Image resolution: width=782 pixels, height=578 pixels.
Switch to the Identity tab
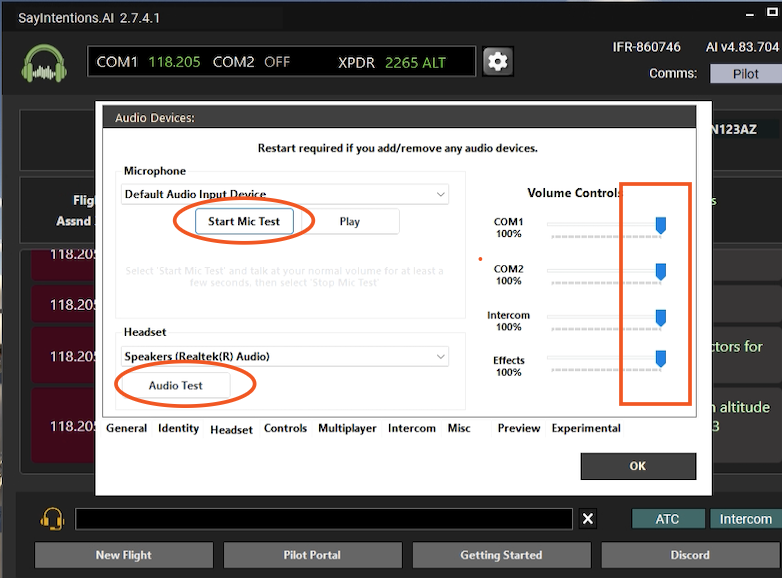[x=179, y=428]
